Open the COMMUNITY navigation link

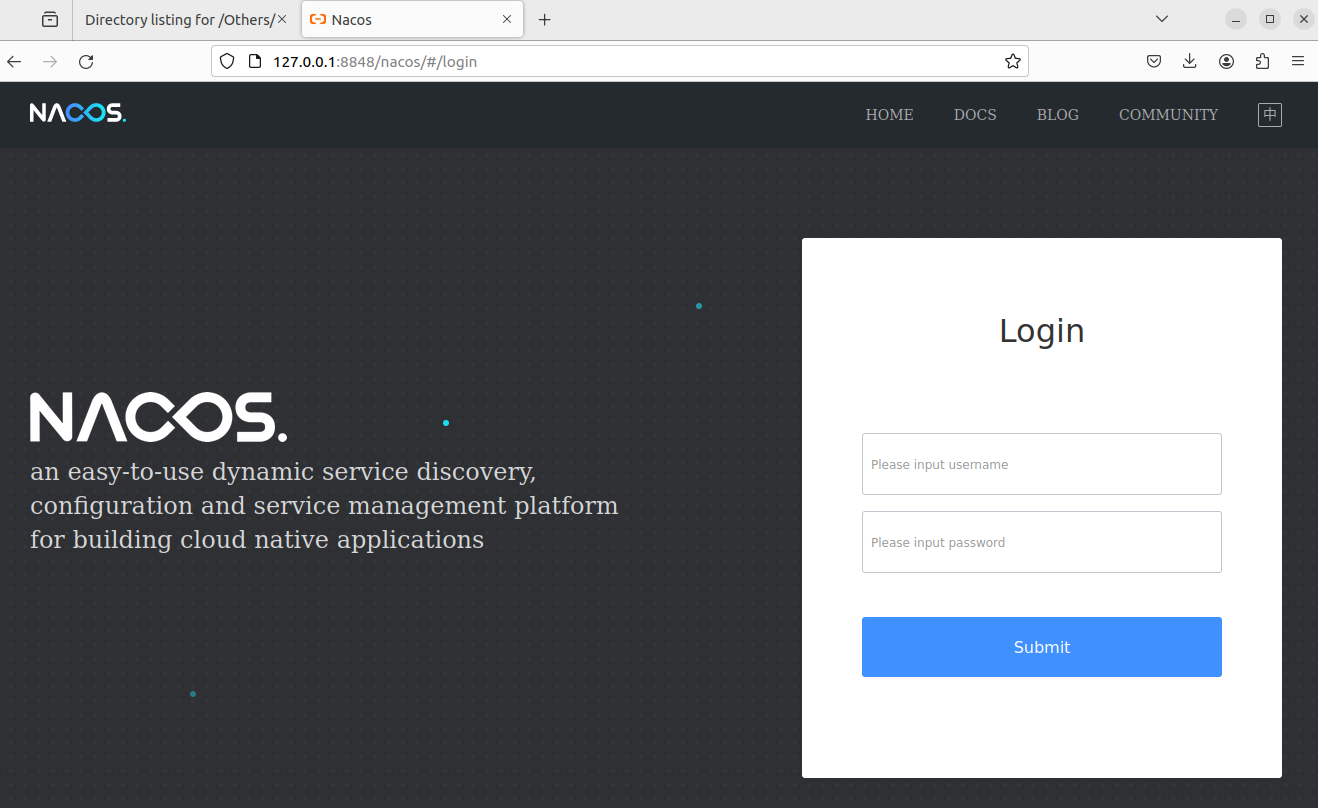(x=1168, y=115)
